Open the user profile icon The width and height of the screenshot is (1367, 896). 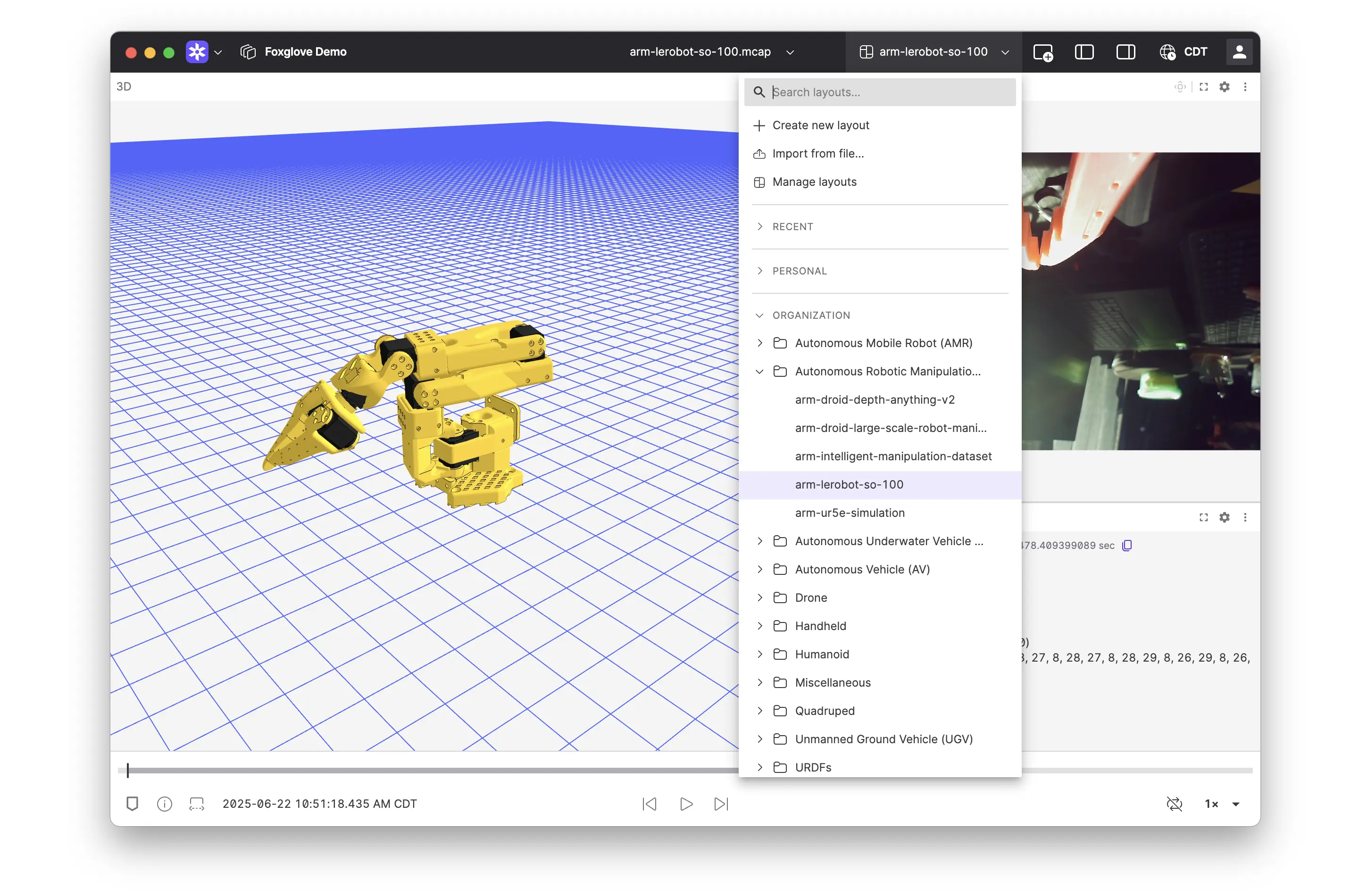point(1239,52)
